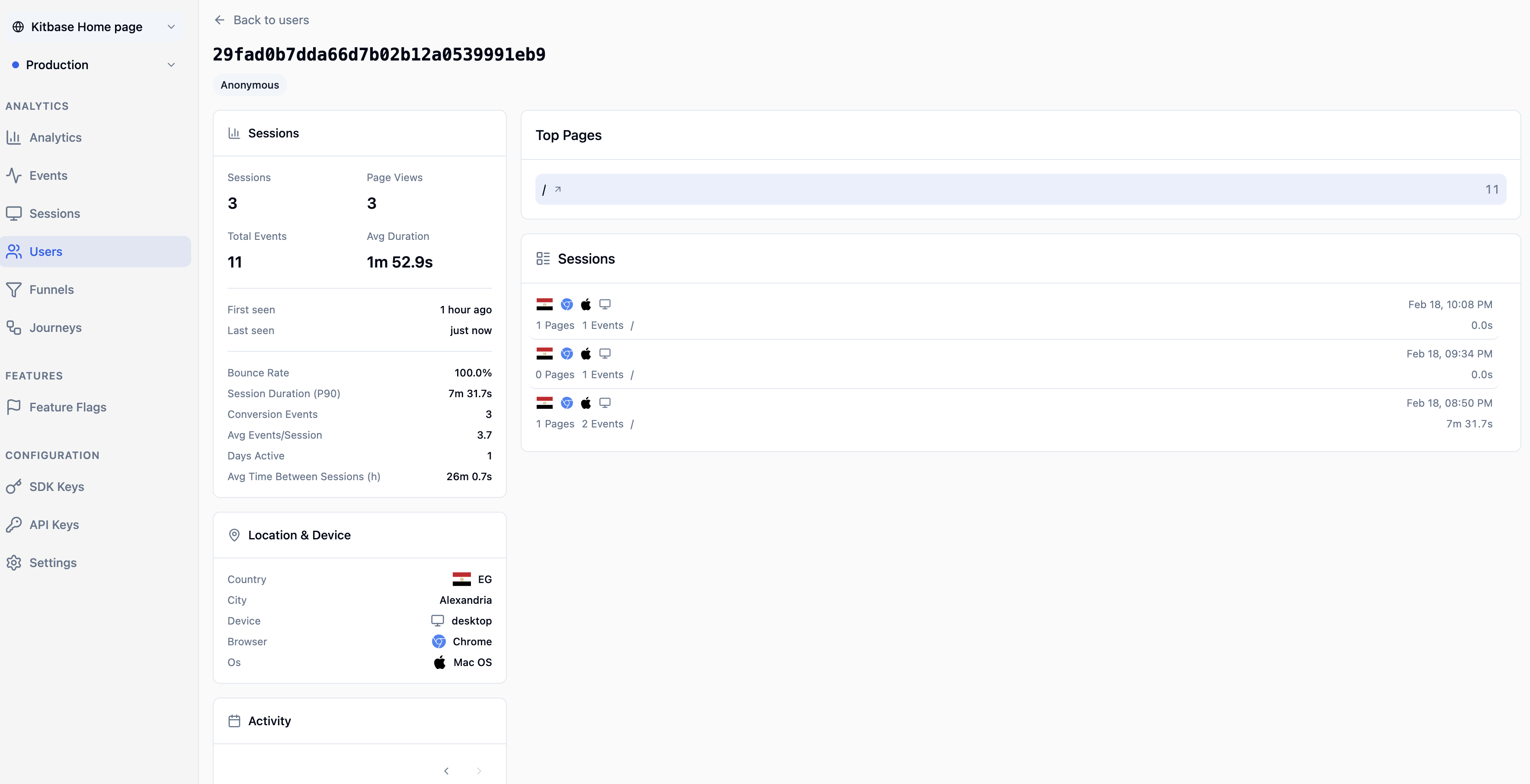Open the API Keys page
Image resolution: width=1530 pixels, height=784 pixels.
coord(54,525)
